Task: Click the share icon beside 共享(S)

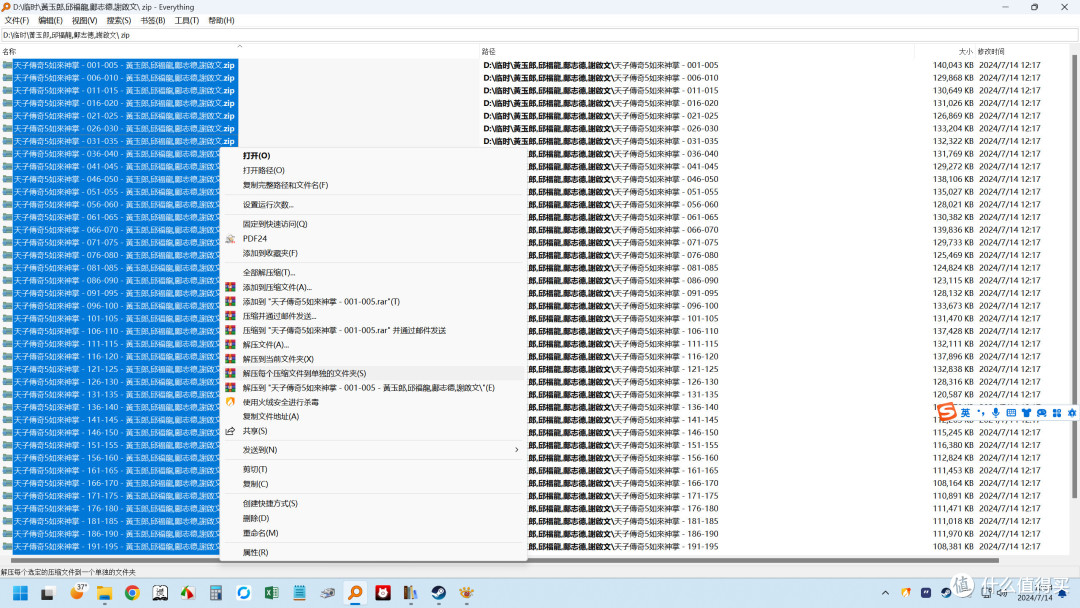Action: (230, 431)
